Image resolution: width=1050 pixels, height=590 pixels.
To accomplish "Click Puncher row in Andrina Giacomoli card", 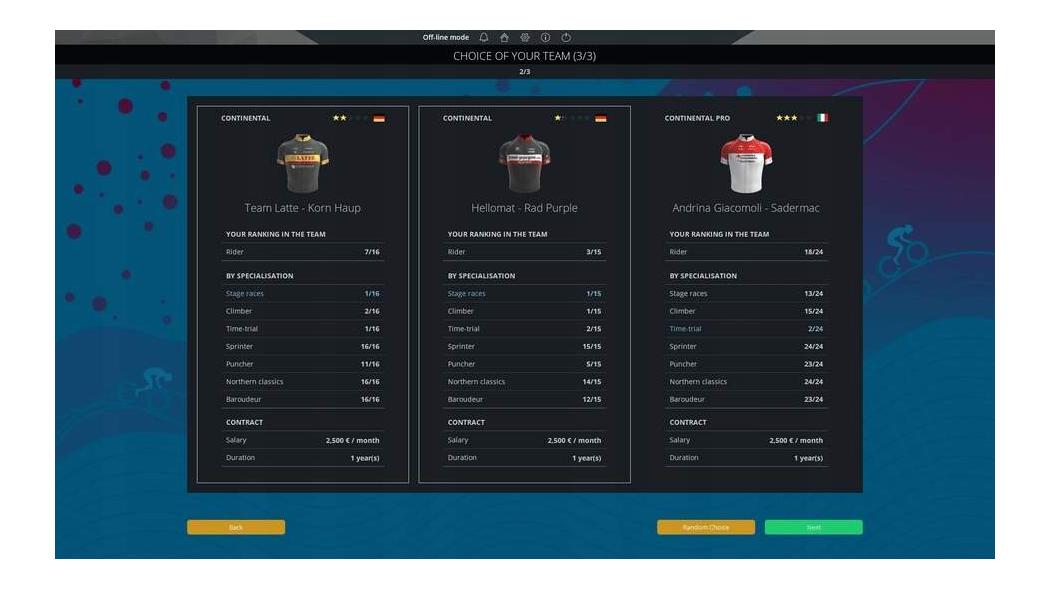I will [x=746, y=364].
